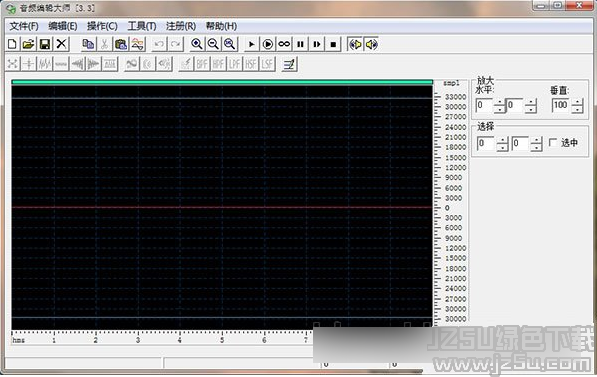Screen dimensions: 597x377
Task: Click first 水平 zoom input field
Action: [x=484, y=105]
